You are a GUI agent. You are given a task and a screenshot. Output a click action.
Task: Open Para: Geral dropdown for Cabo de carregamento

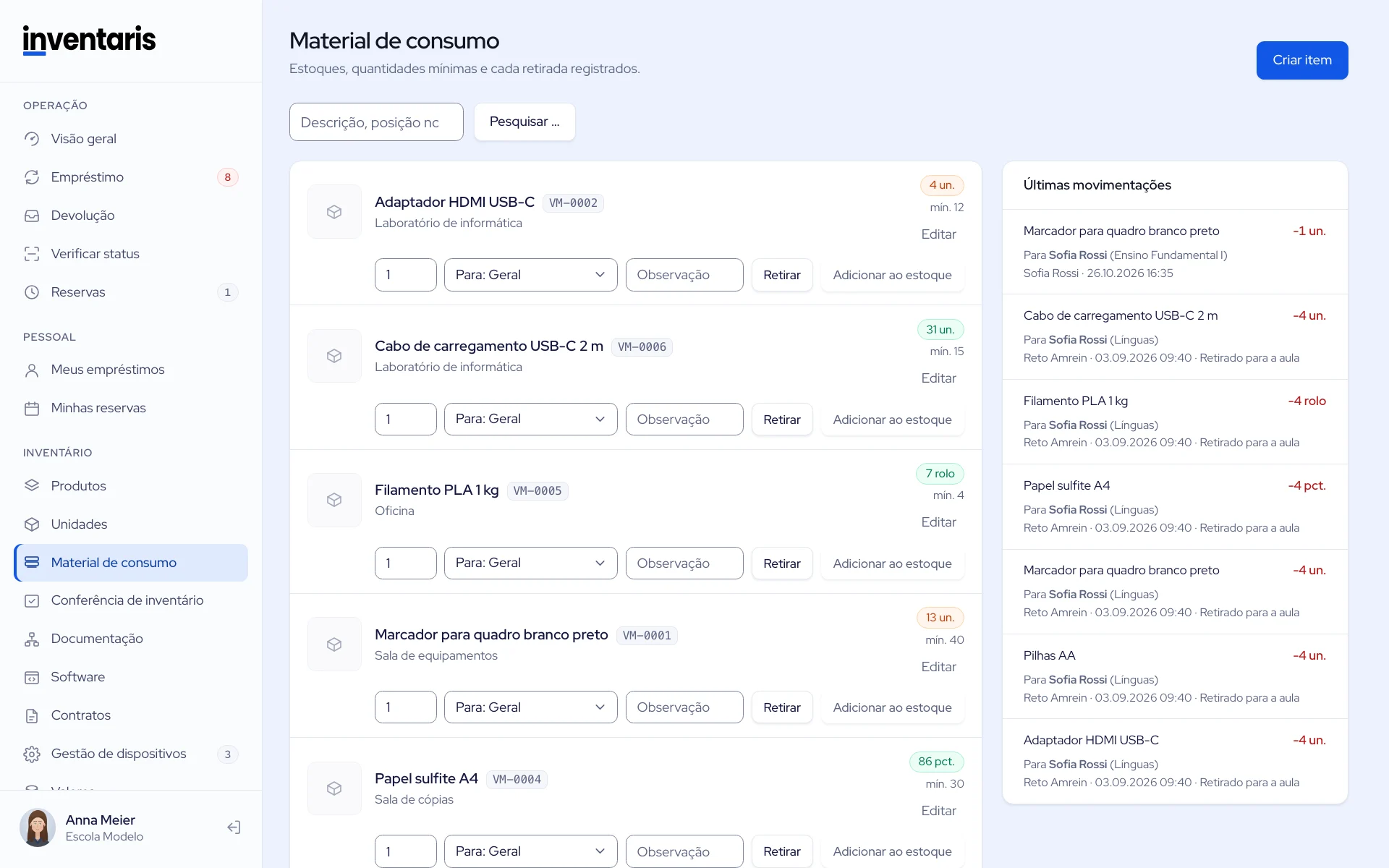530,419
